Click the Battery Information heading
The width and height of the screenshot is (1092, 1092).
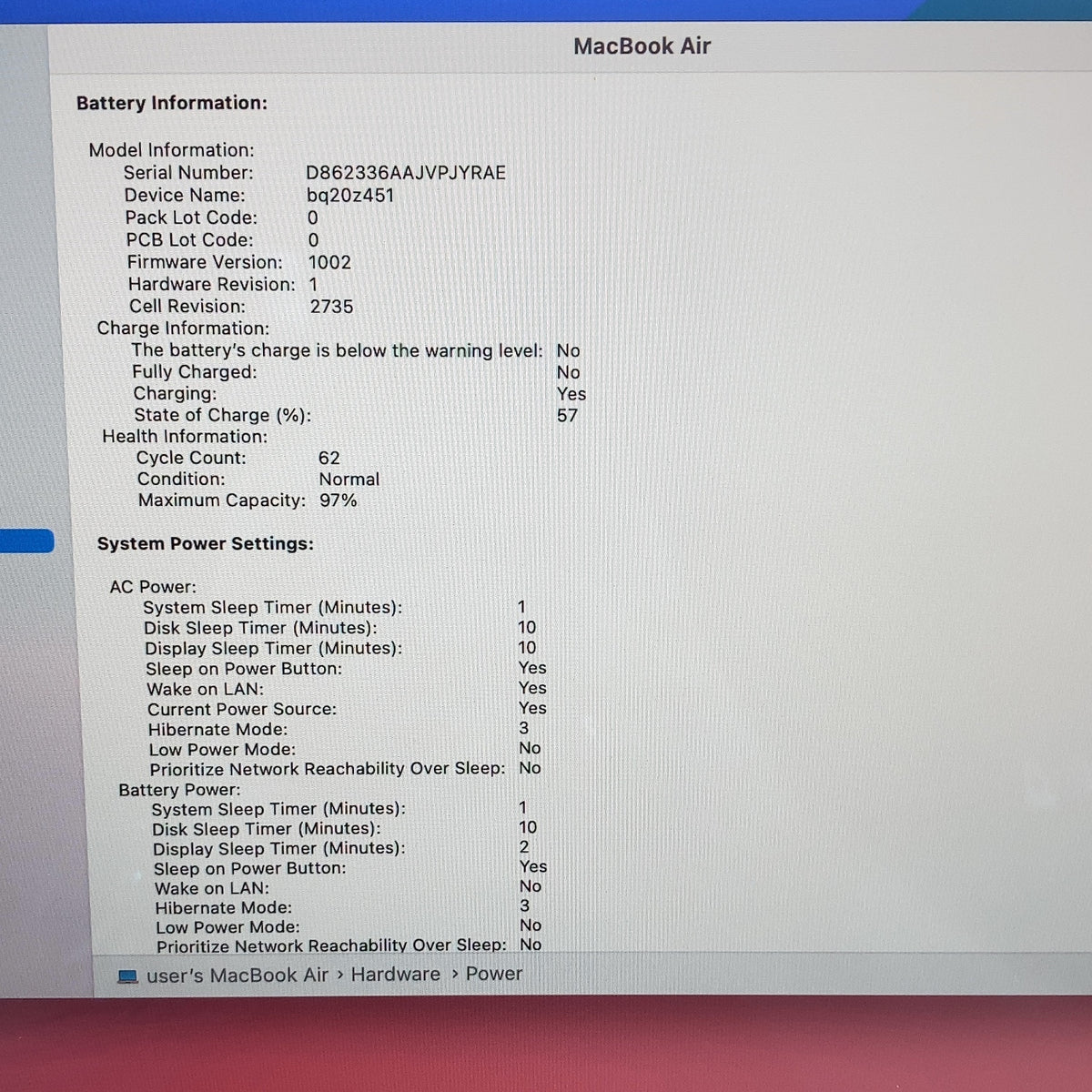[x=172, y=103]
